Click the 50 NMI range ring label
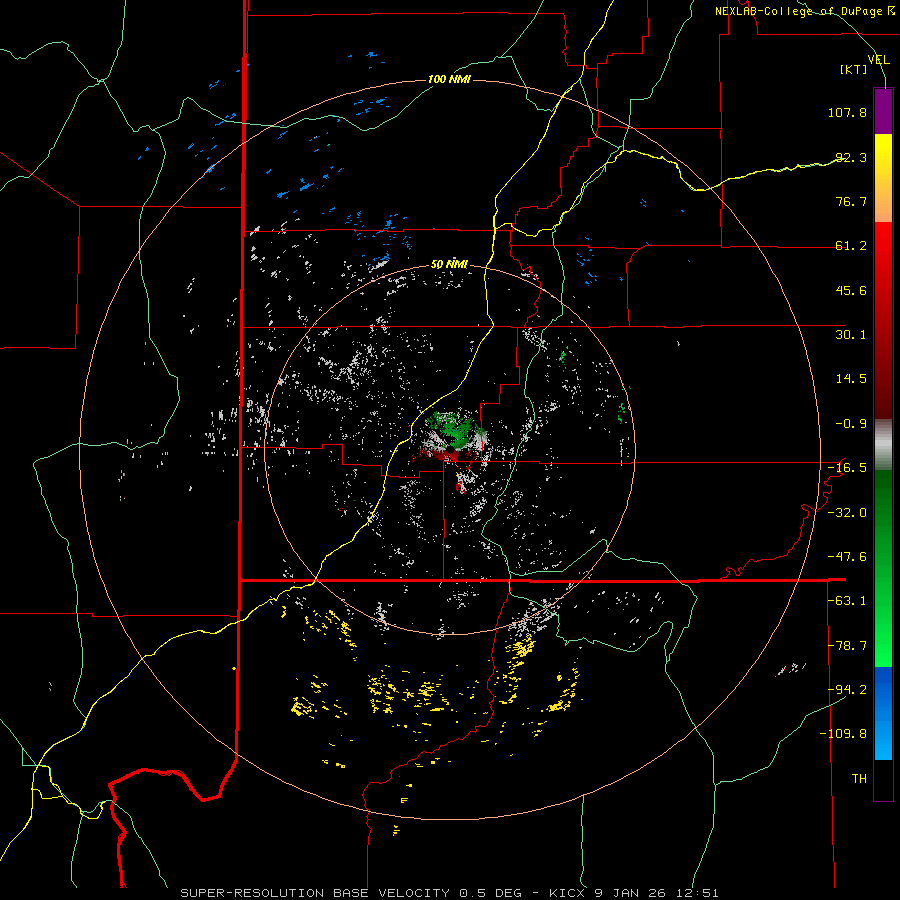This screenshot has height=900, width=900. point(449,265)
